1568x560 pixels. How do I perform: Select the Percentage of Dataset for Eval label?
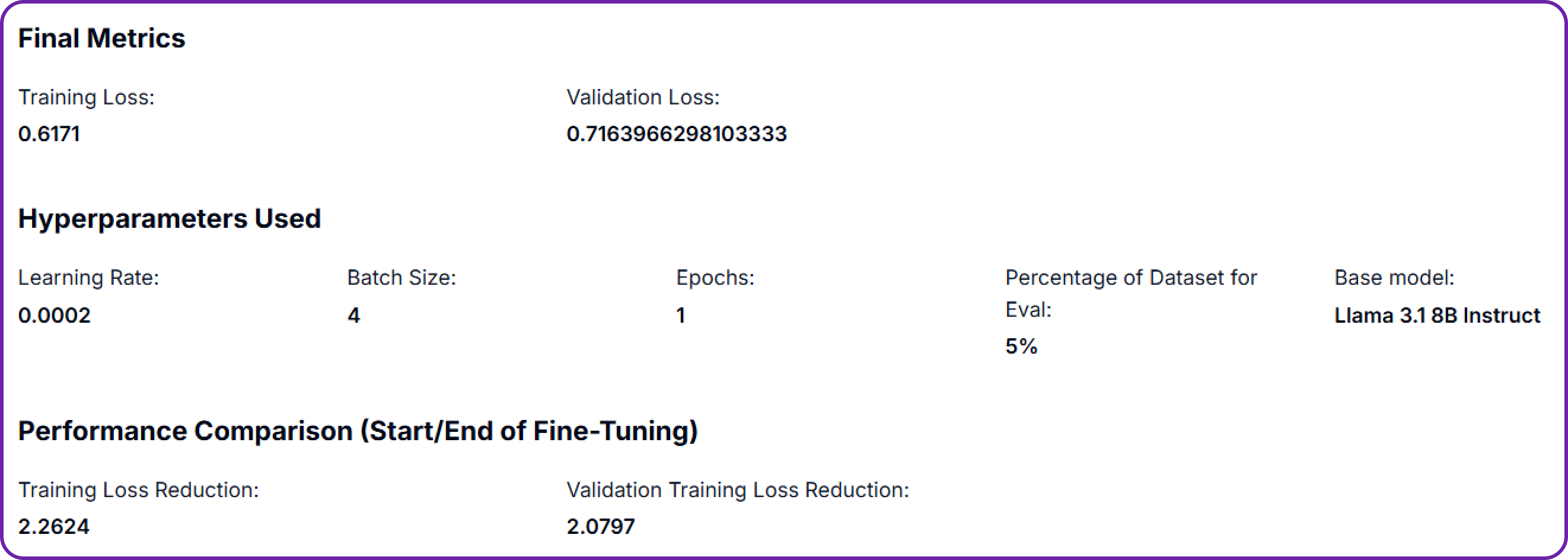(x=1131, y=294)
